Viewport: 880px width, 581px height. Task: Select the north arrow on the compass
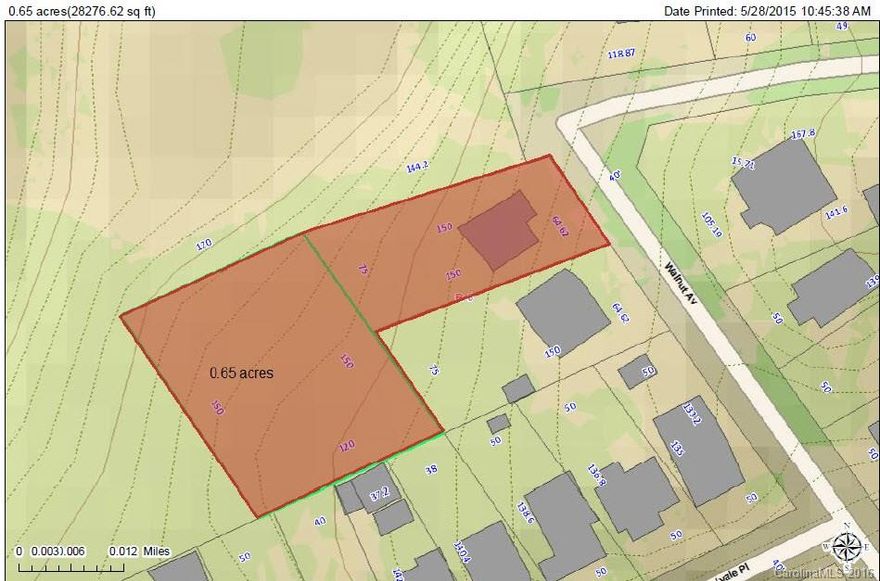847,527
